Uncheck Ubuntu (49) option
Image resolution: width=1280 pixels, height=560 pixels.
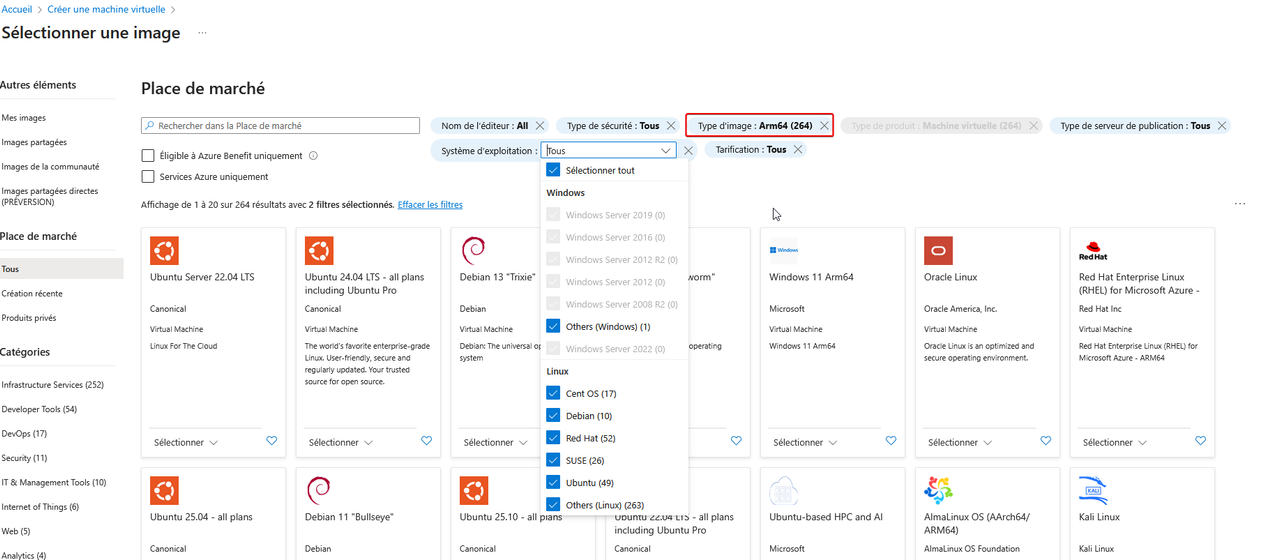pyautogui.click(x=553, y=482)
